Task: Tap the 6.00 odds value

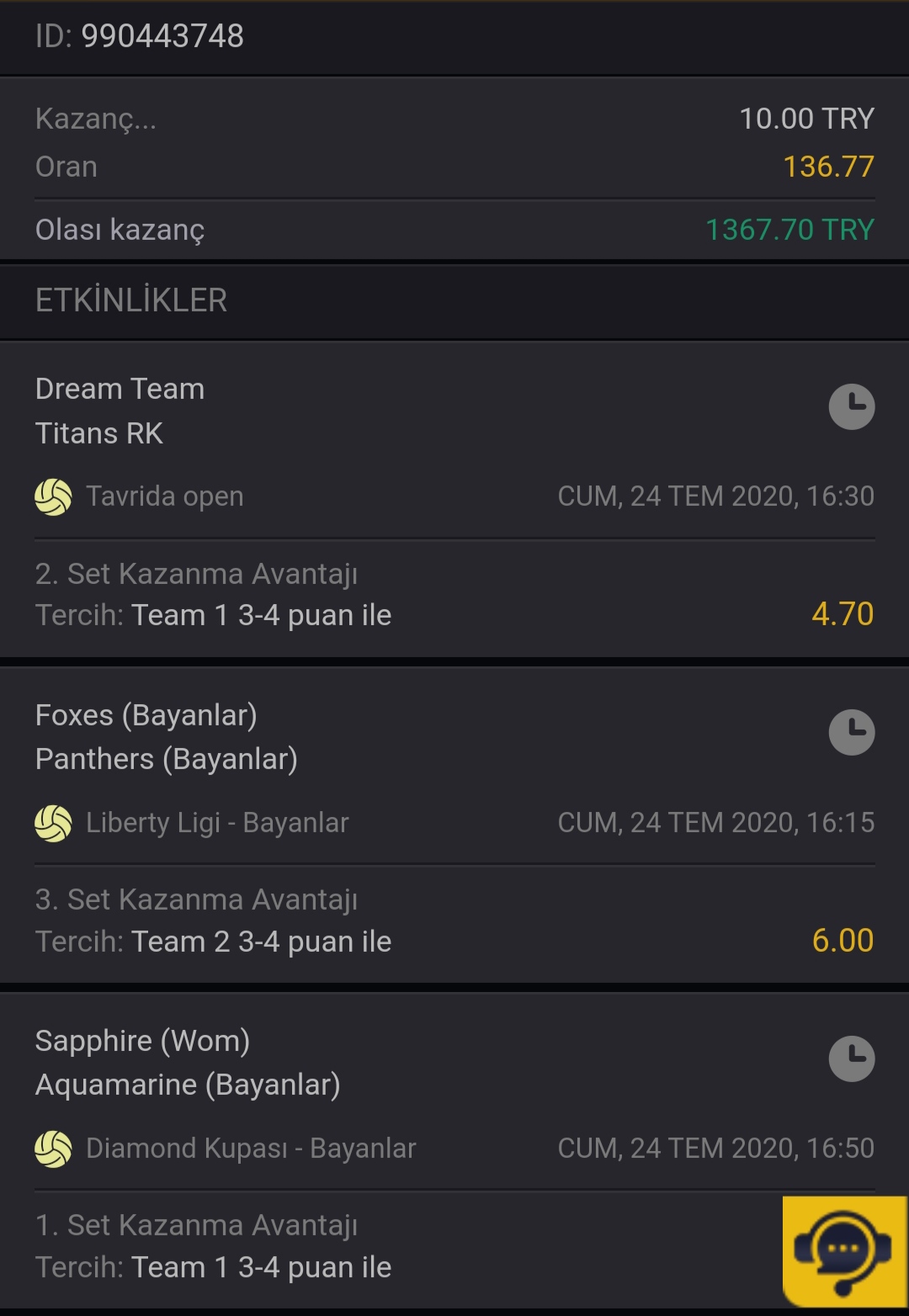Action: [843, 941]
